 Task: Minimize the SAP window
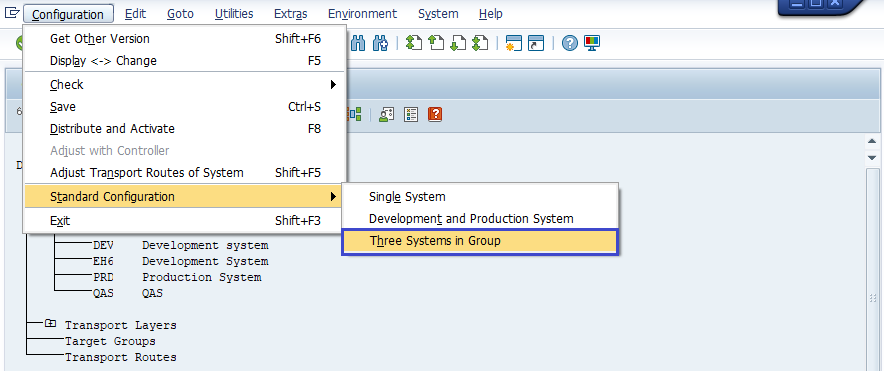(797, 3)
